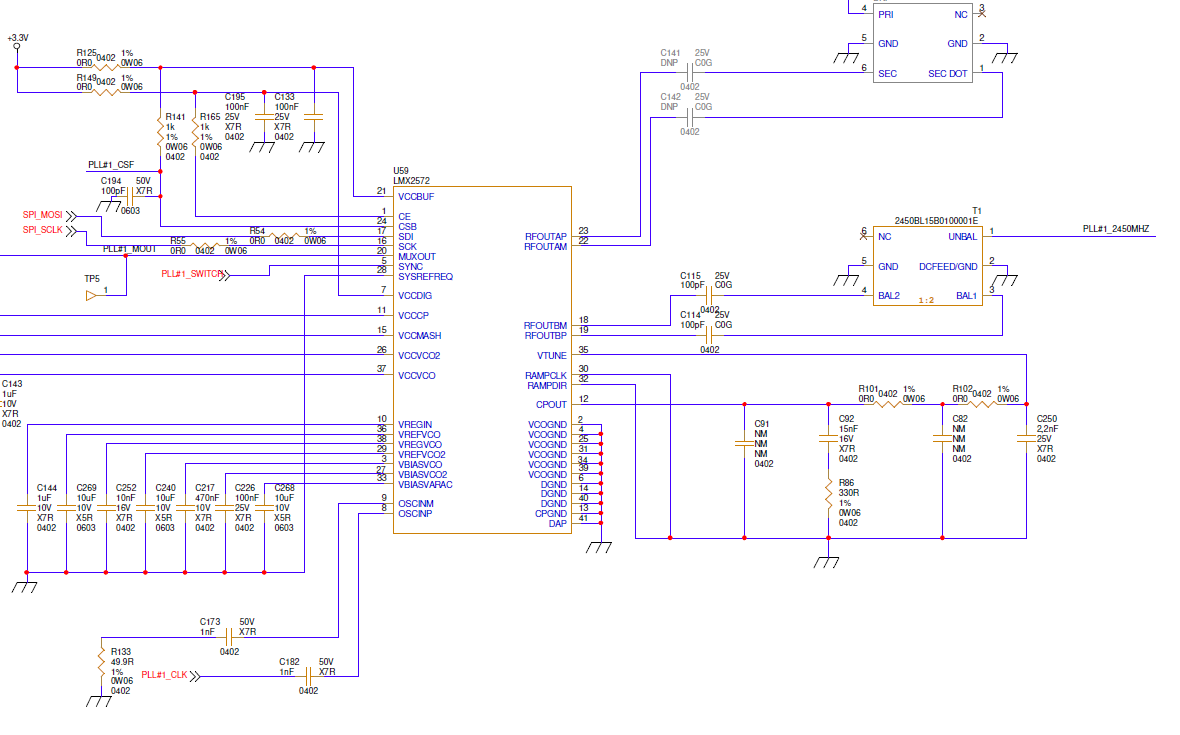Click the VTUNE pin 35
Viewport: 1180px width, 735px height.
point(583,350)
